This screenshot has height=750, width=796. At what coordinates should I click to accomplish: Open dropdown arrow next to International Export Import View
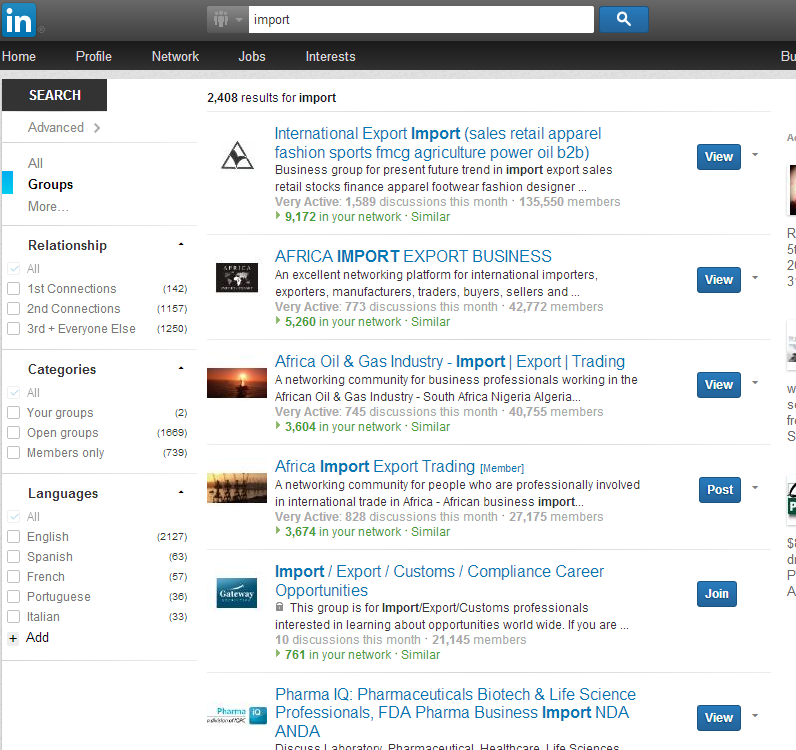(x=755, y=155)
